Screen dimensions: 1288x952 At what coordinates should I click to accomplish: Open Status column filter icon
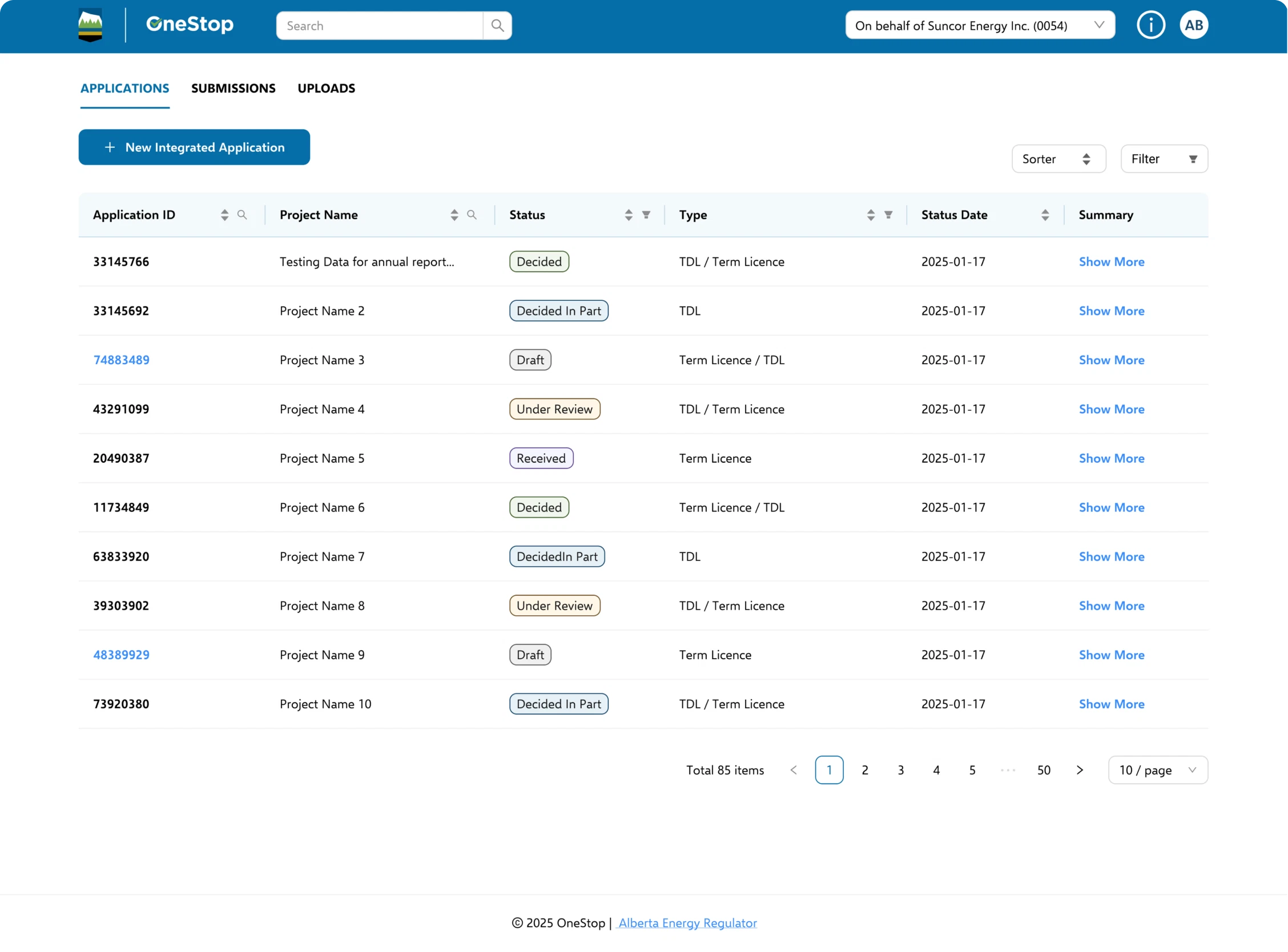pos(647,215)
